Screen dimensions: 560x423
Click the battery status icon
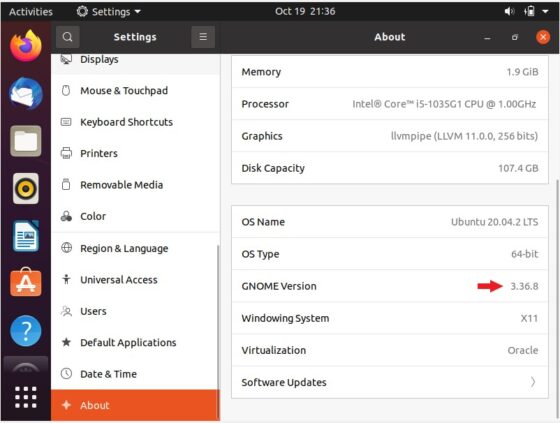pyautogui.click(x=529, y=11)
